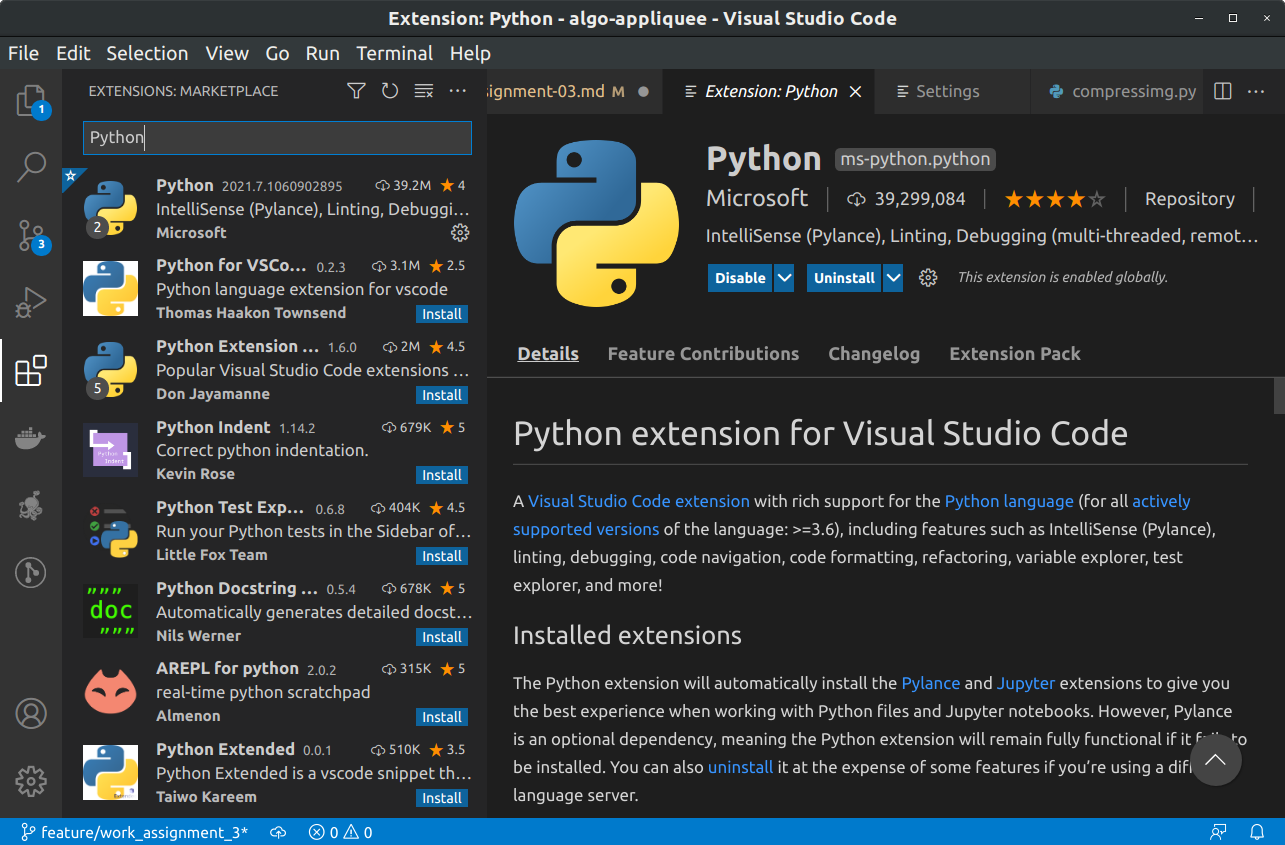The image size is (1285, 845).
Task: Clear extensions search results icon
Action: [x=424, y=91]
